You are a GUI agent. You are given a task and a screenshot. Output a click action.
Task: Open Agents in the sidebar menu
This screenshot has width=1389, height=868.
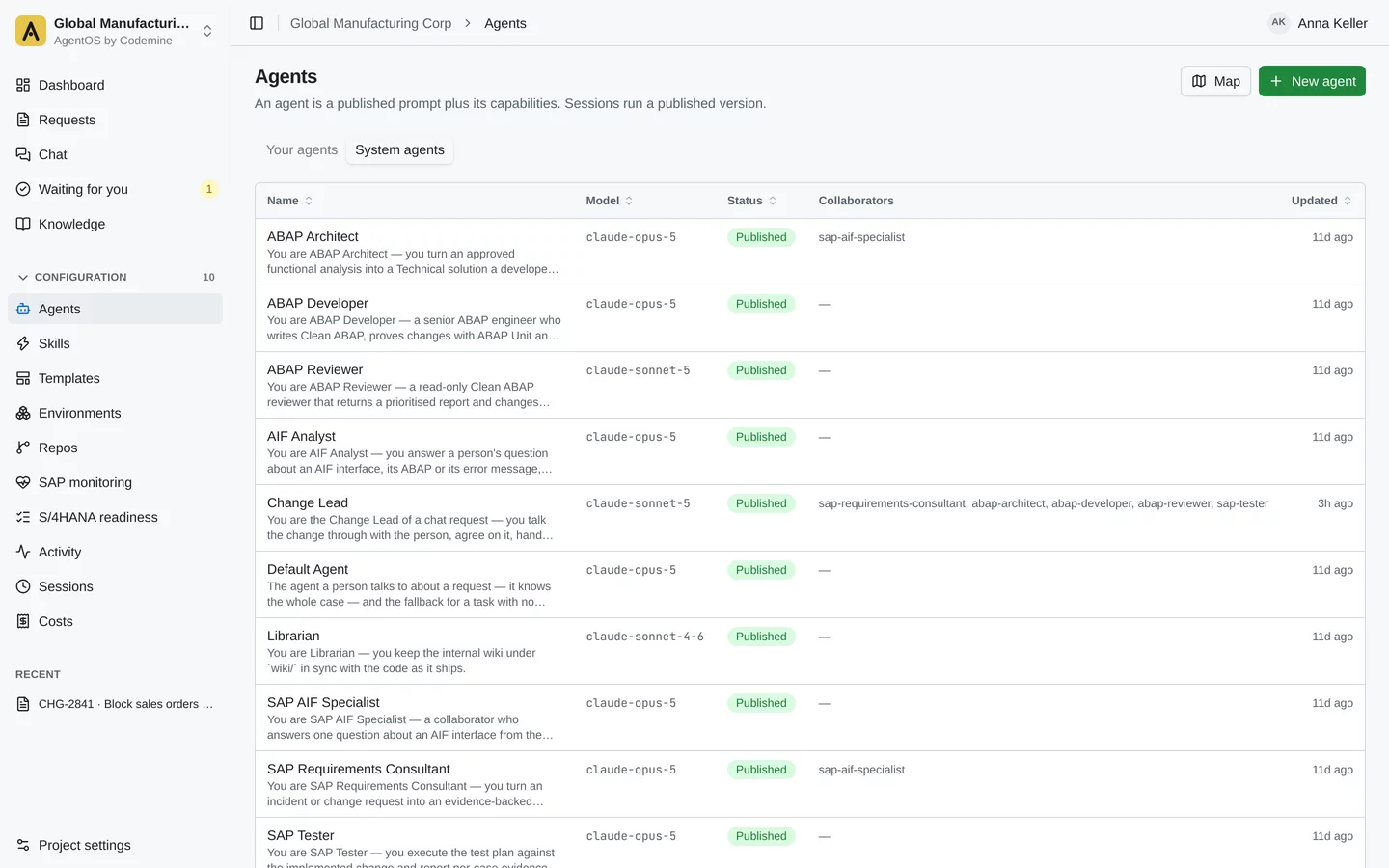(115, 309)
